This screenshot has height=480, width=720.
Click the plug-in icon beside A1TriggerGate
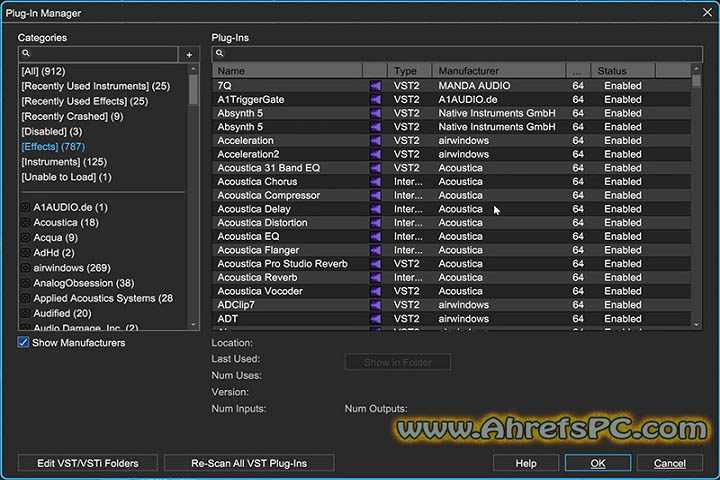pyautogui.click(x=376, y=100)
